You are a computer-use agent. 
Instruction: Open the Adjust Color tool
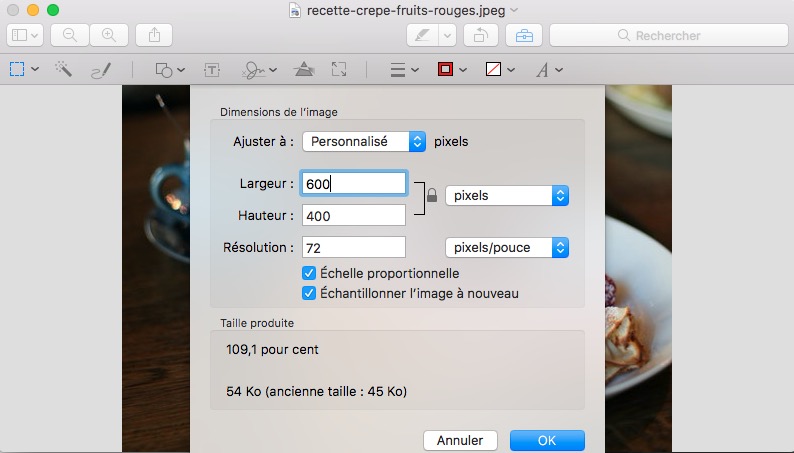pyautogui.click(x=304, y=69)
